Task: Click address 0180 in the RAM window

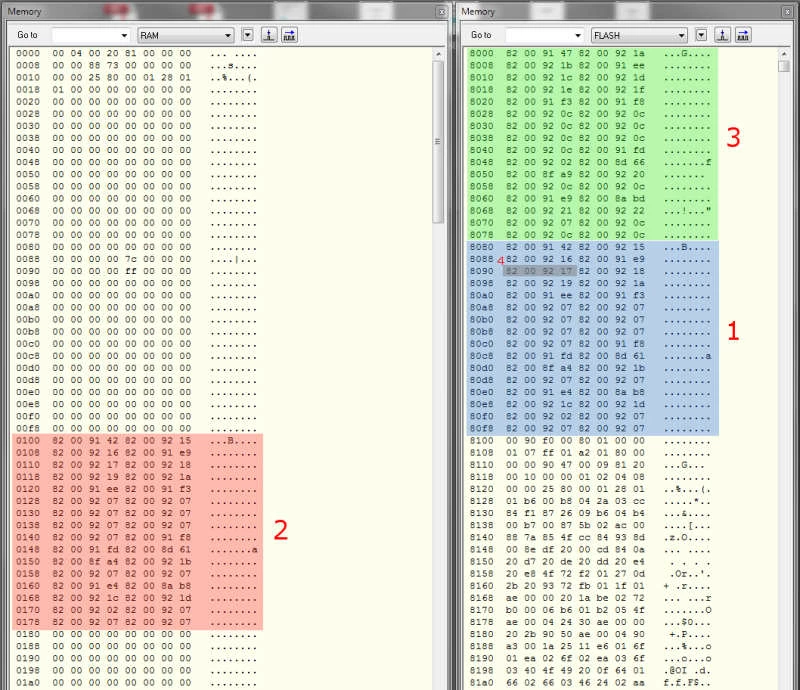Action: 28,634
